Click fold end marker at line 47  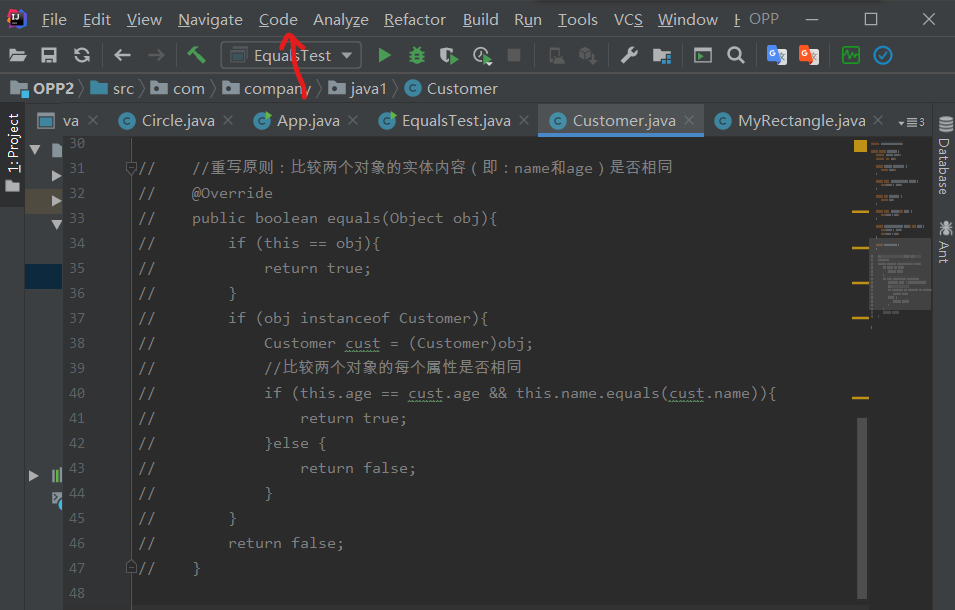click(131, 567)
